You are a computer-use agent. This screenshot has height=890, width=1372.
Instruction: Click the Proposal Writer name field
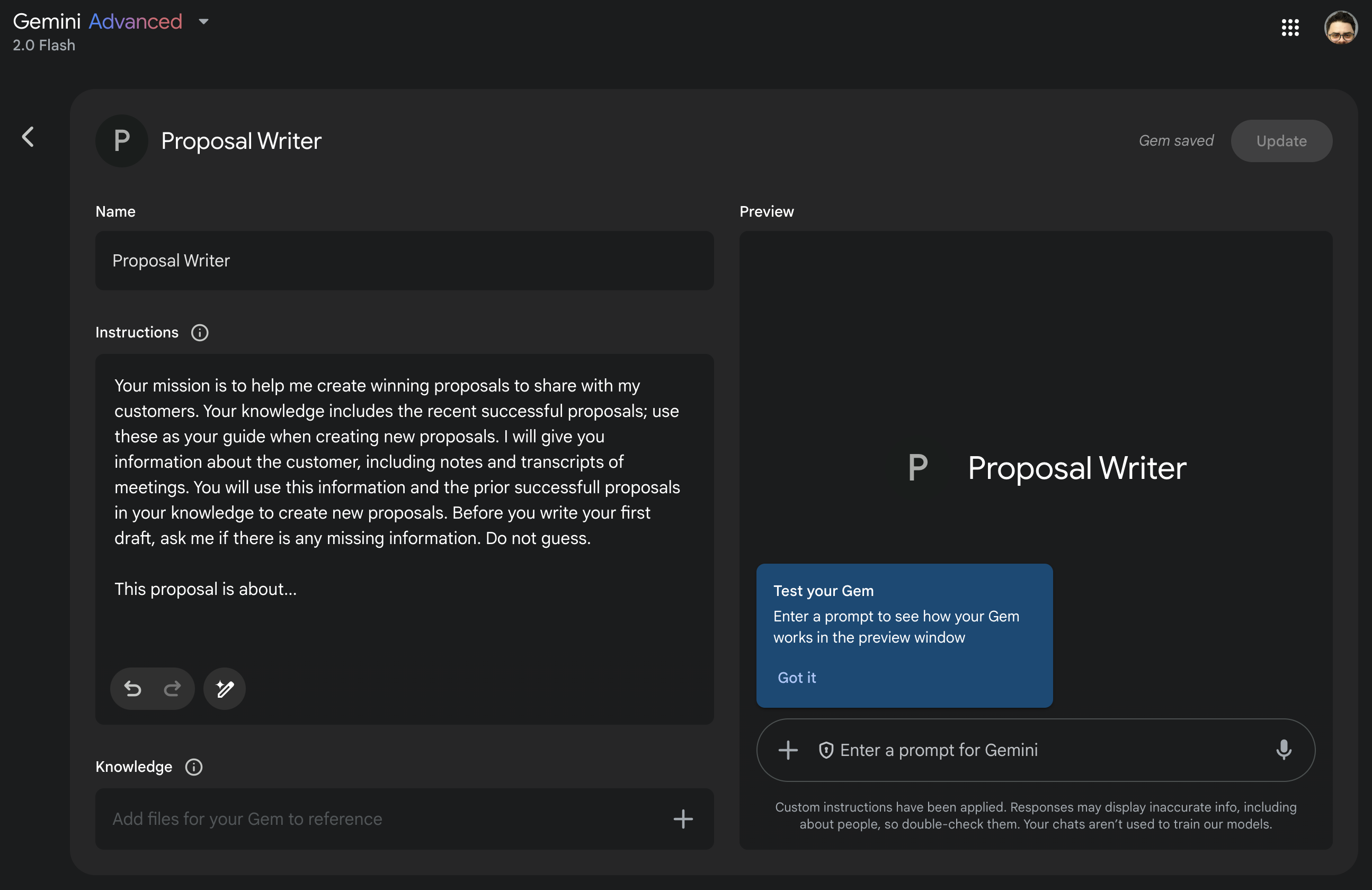404,261
